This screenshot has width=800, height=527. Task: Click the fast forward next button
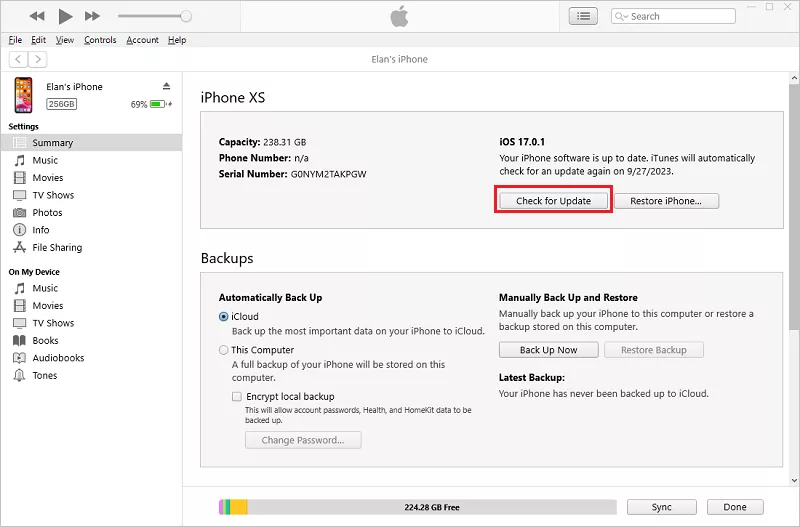coord(92,16)
